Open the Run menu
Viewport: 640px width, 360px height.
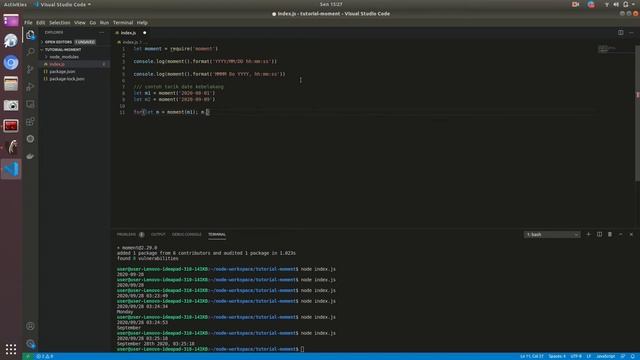point(104,22)
